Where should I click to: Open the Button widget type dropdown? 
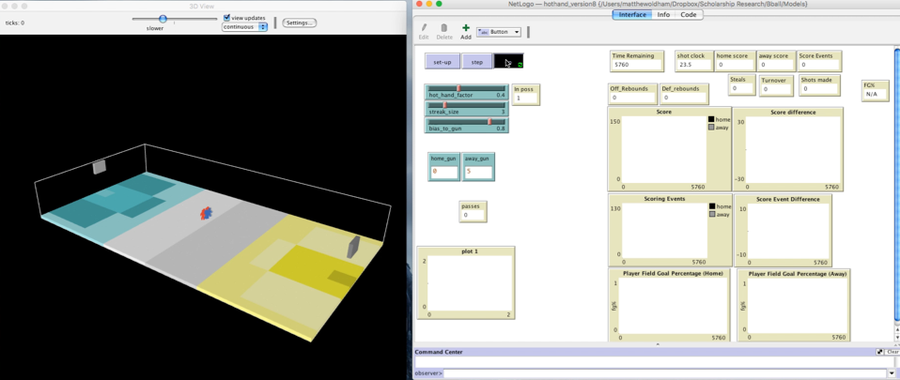[499, 32]
